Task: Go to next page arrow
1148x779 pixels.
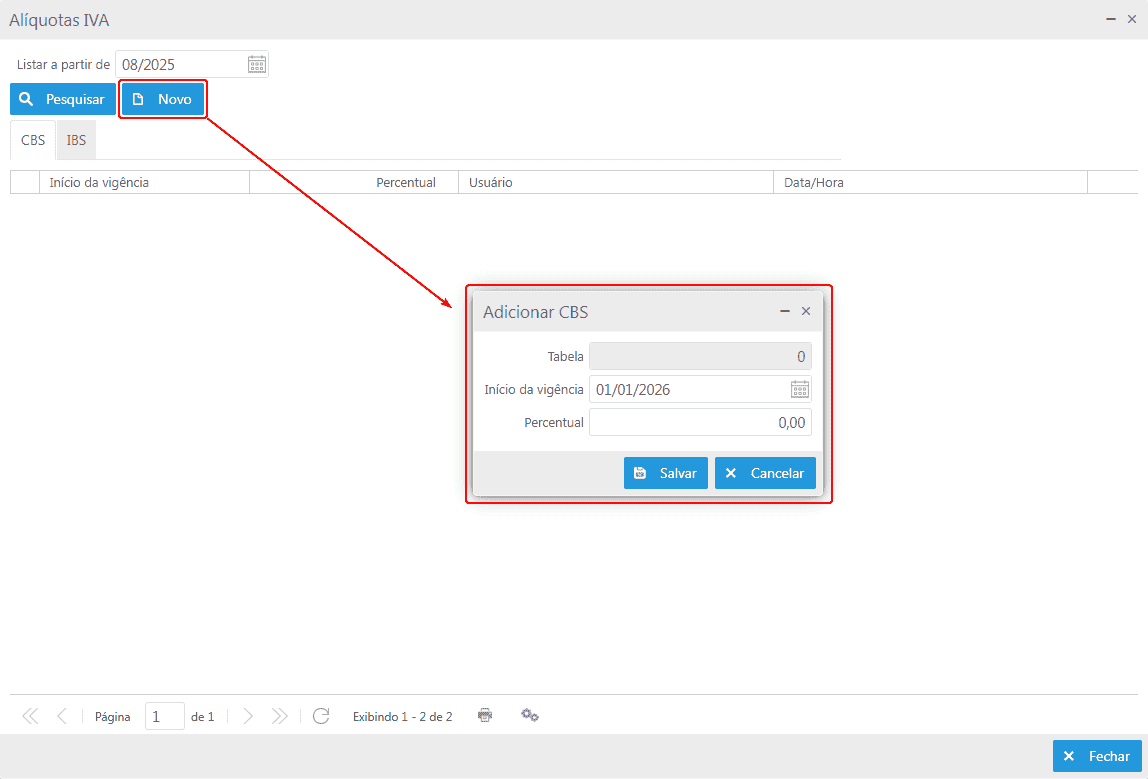Action: pyautogui.click(x=248, y=716)
